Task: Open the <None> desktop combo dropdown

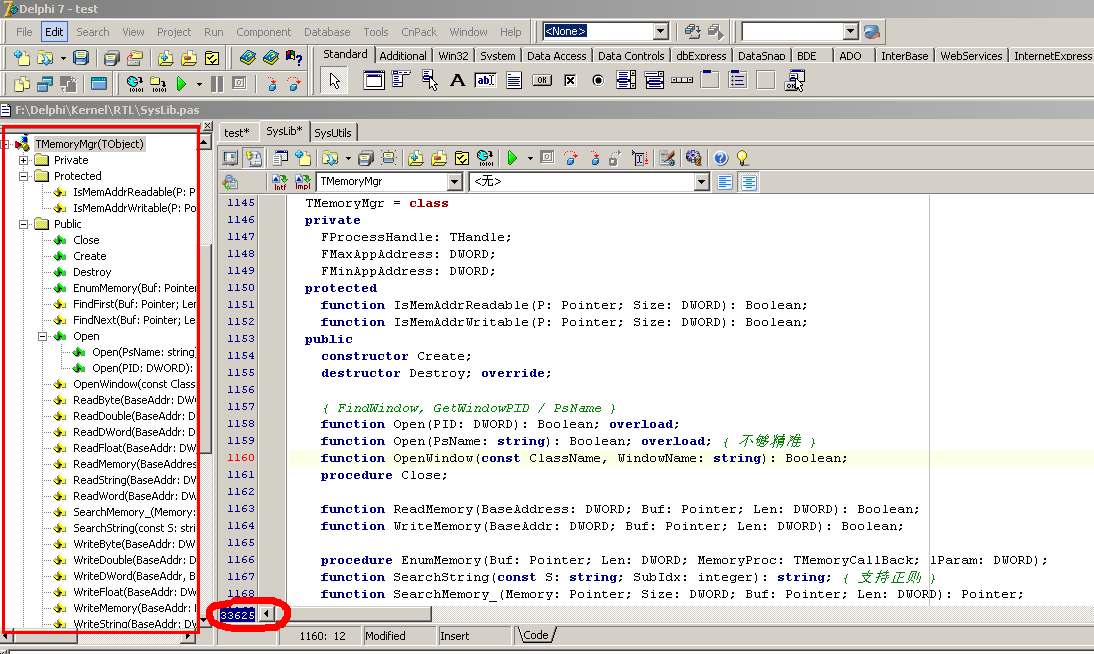Action: [x=660, y=31]
